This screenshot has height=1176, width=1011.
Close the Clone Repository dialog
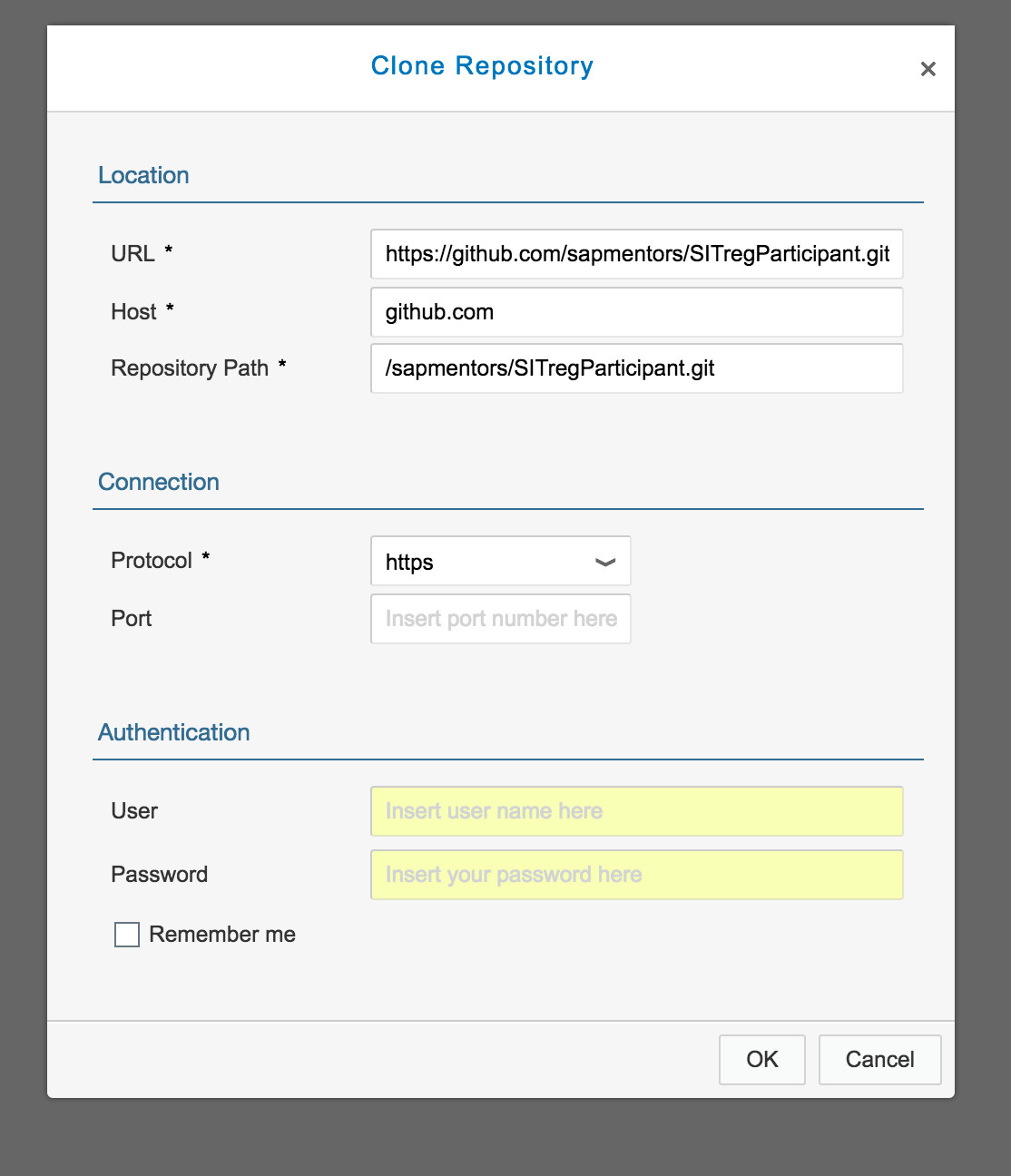pos(928,68)
